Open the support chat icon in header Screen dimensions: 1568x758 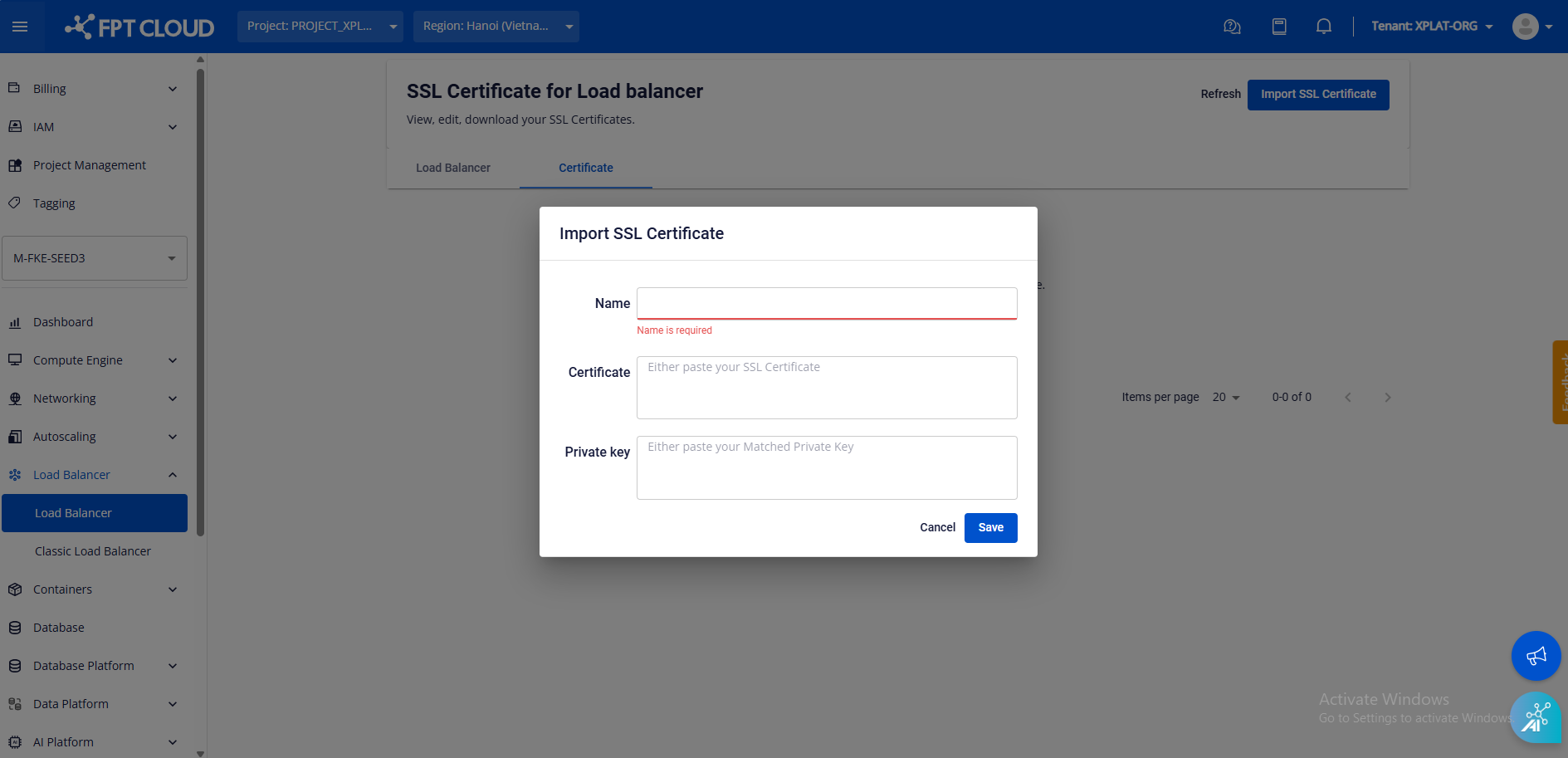pos(1232,27)
